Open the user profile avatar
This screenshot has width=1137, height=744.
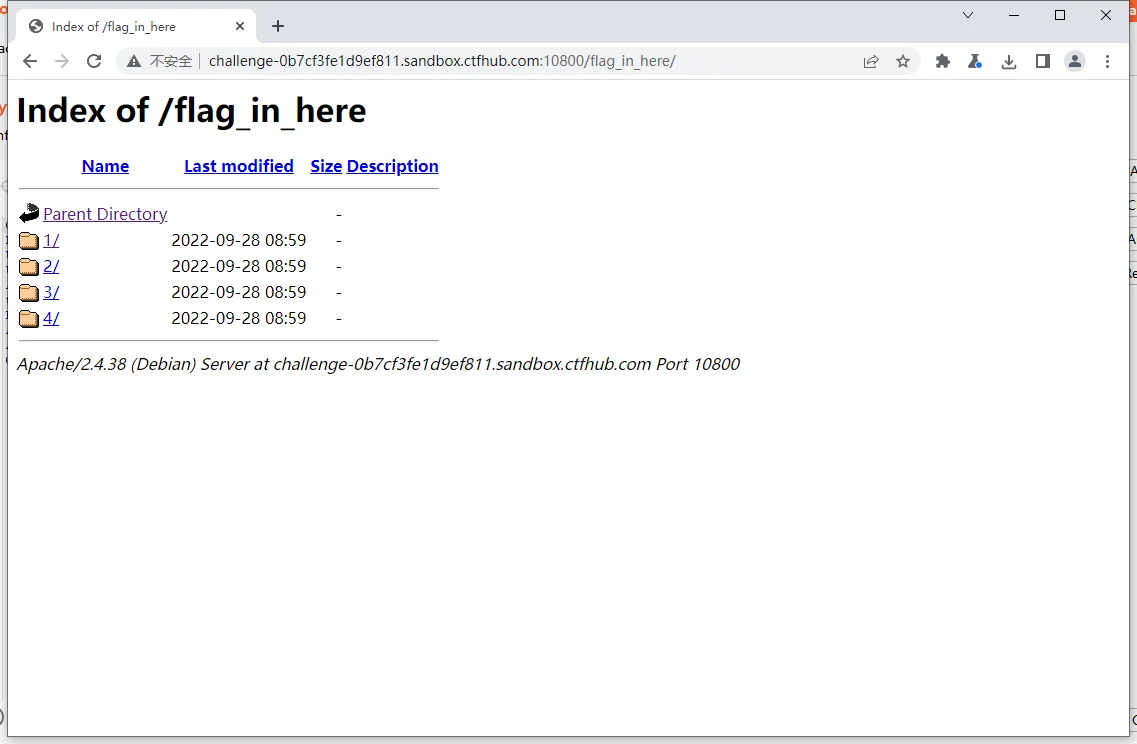coord(1075,61)
